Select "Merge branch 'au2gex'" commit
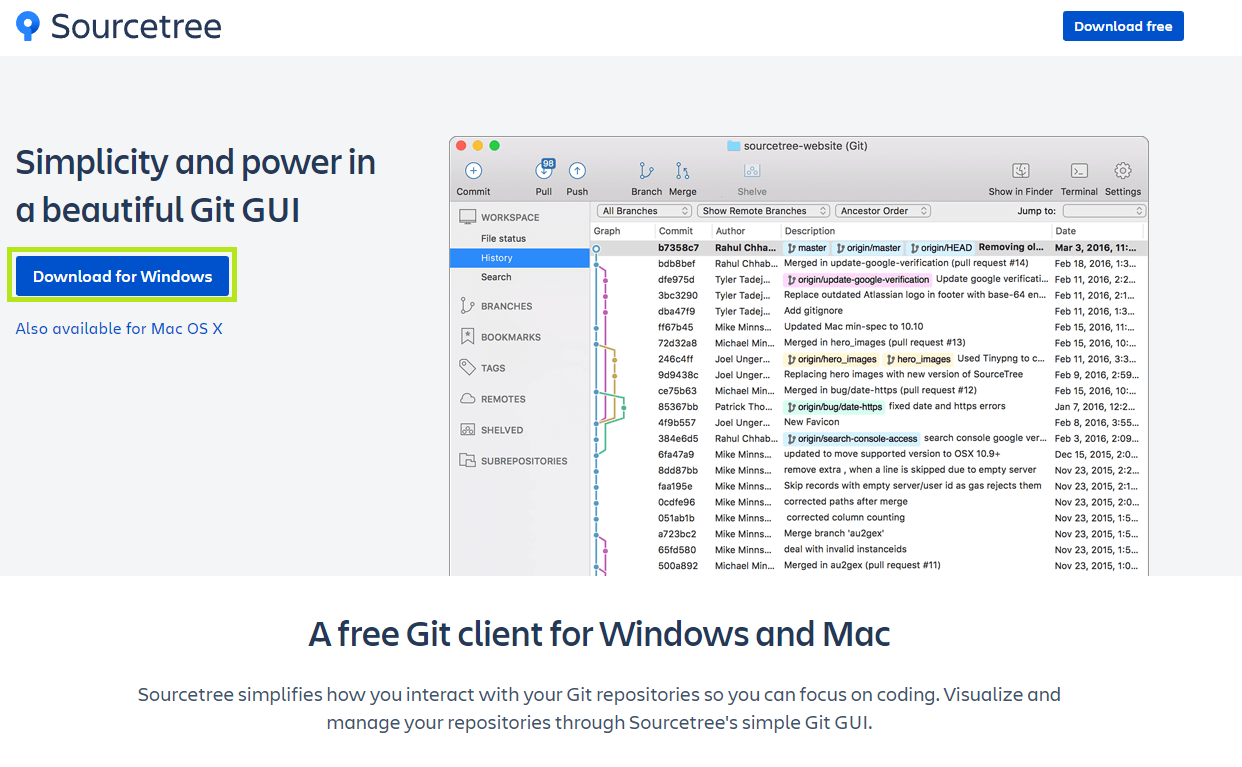This screenshot has height=767, width=1242. pos(834,534)
